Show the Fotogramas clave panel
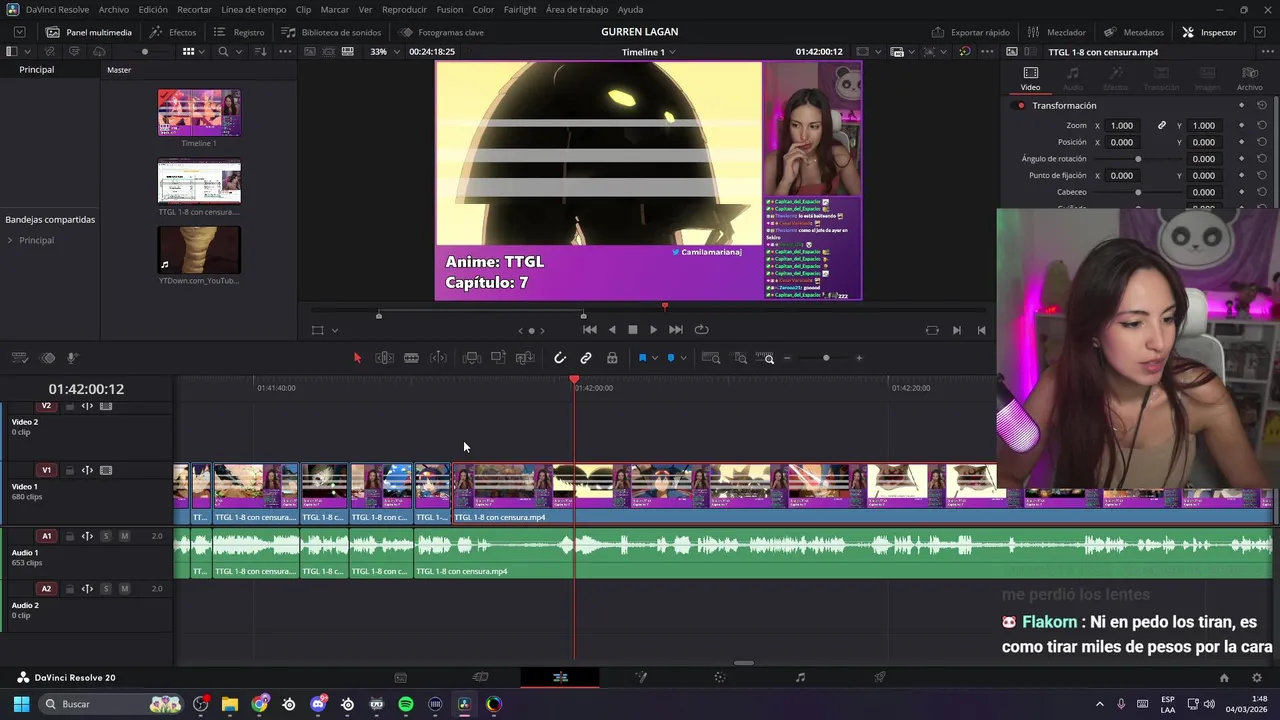 (441, 32)
